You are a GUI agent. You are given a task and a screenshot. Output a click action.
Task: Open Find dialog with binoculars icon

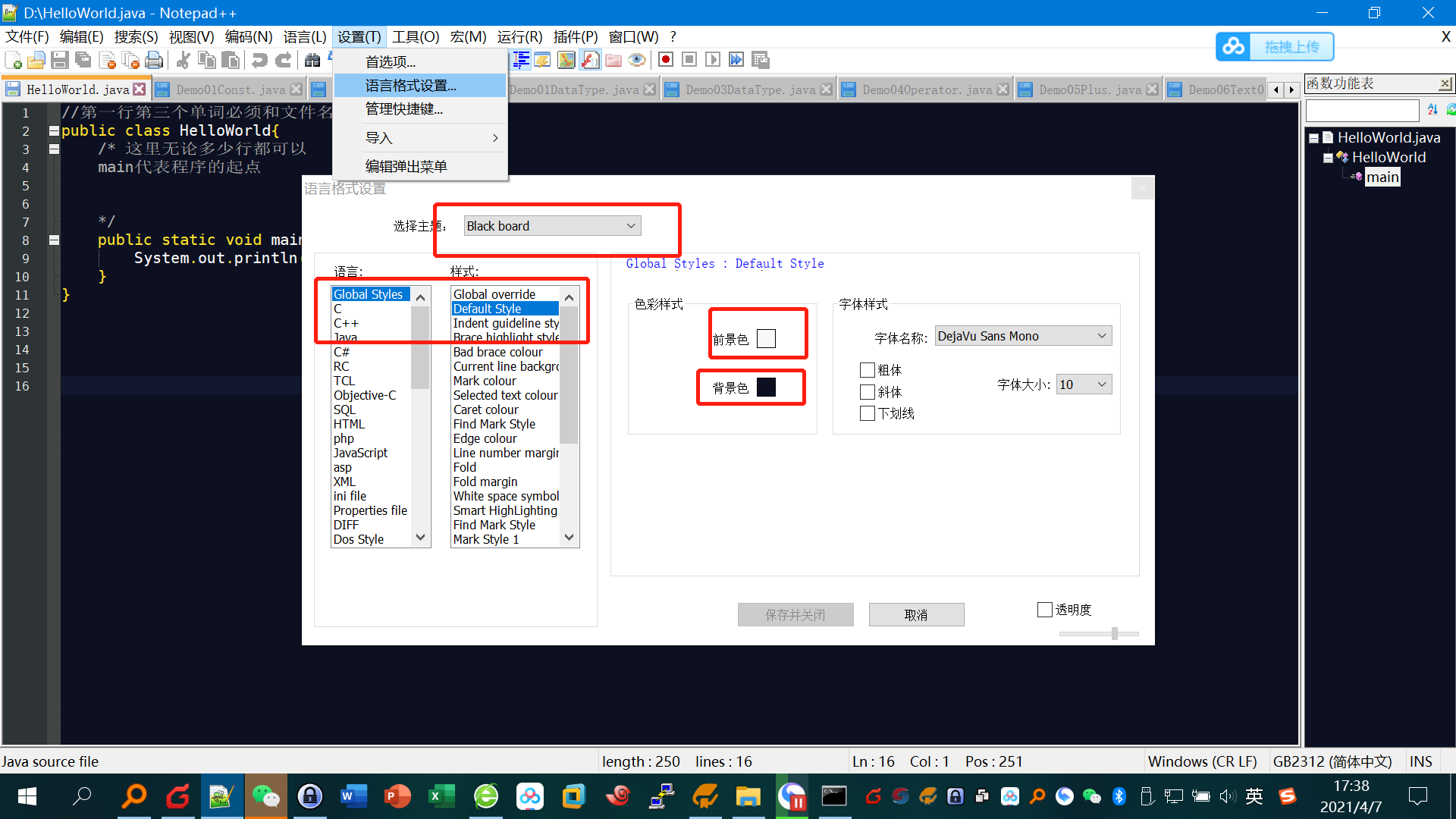click(x=313, y=60)
